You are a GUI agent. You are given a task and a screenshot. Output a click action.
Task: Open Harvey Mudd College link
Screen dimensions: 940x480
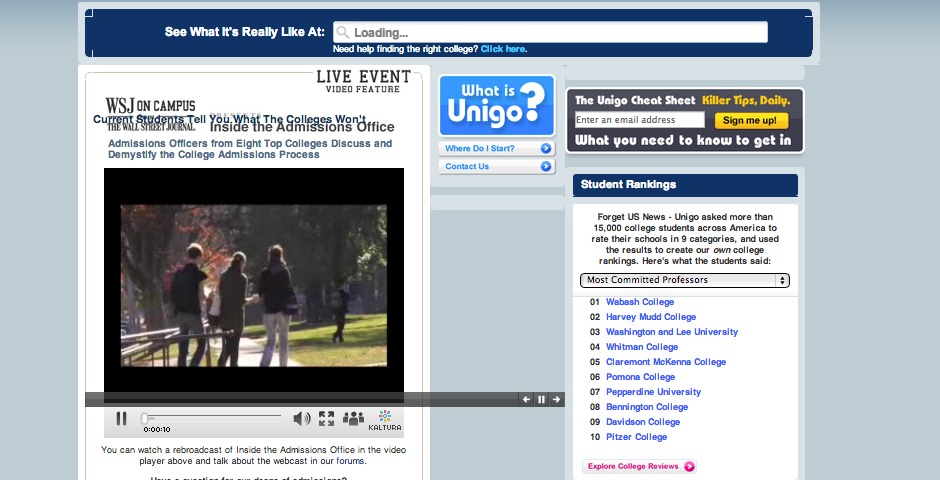(651, 317)
